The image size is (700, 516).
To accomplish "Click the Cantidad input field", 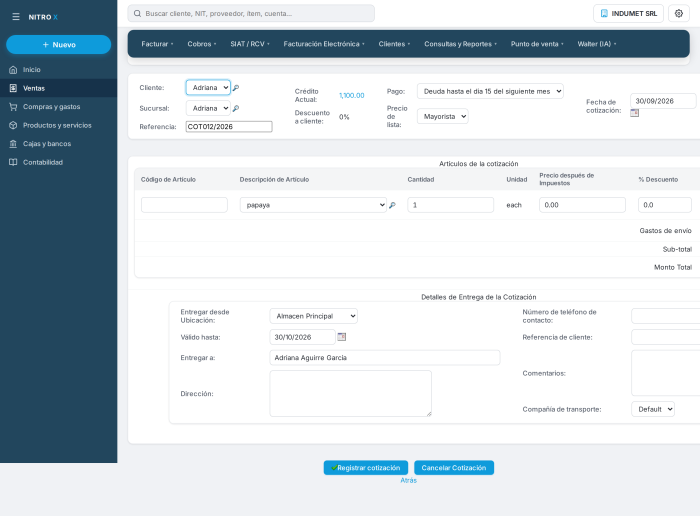I will [x=450, y=205].
